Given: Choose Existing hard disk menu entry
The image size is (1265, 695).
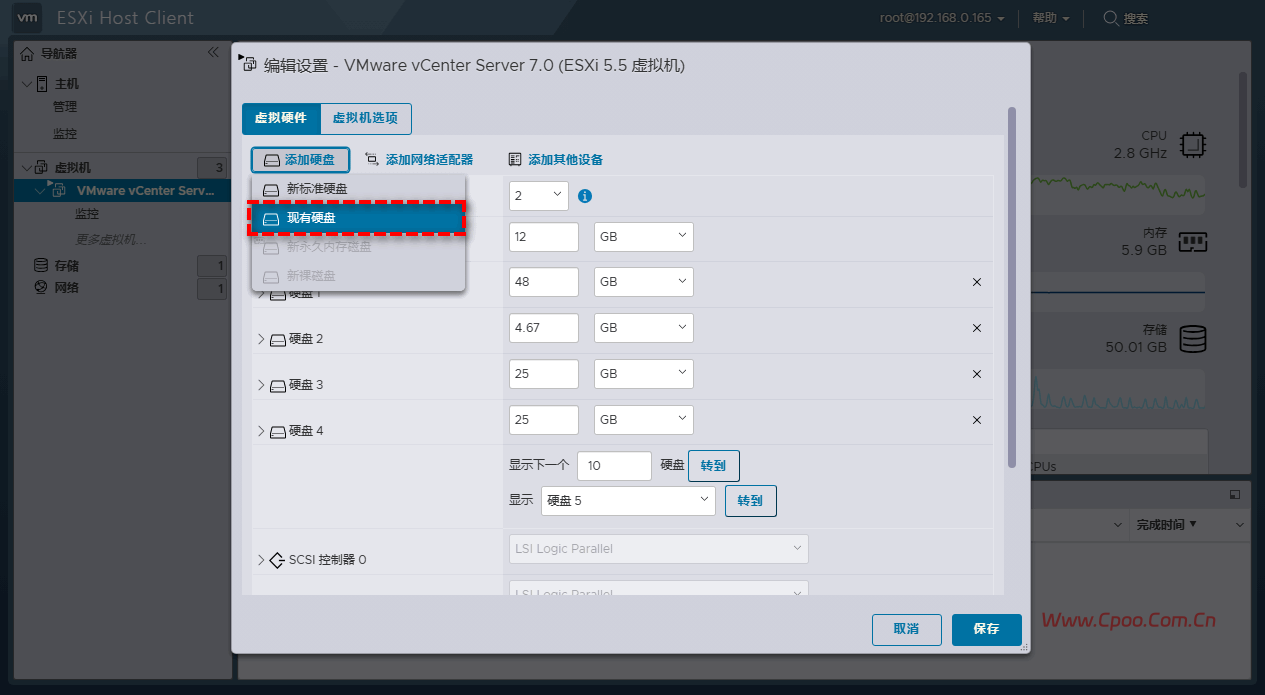Looking at the screenshot, I should pos(358,218).
